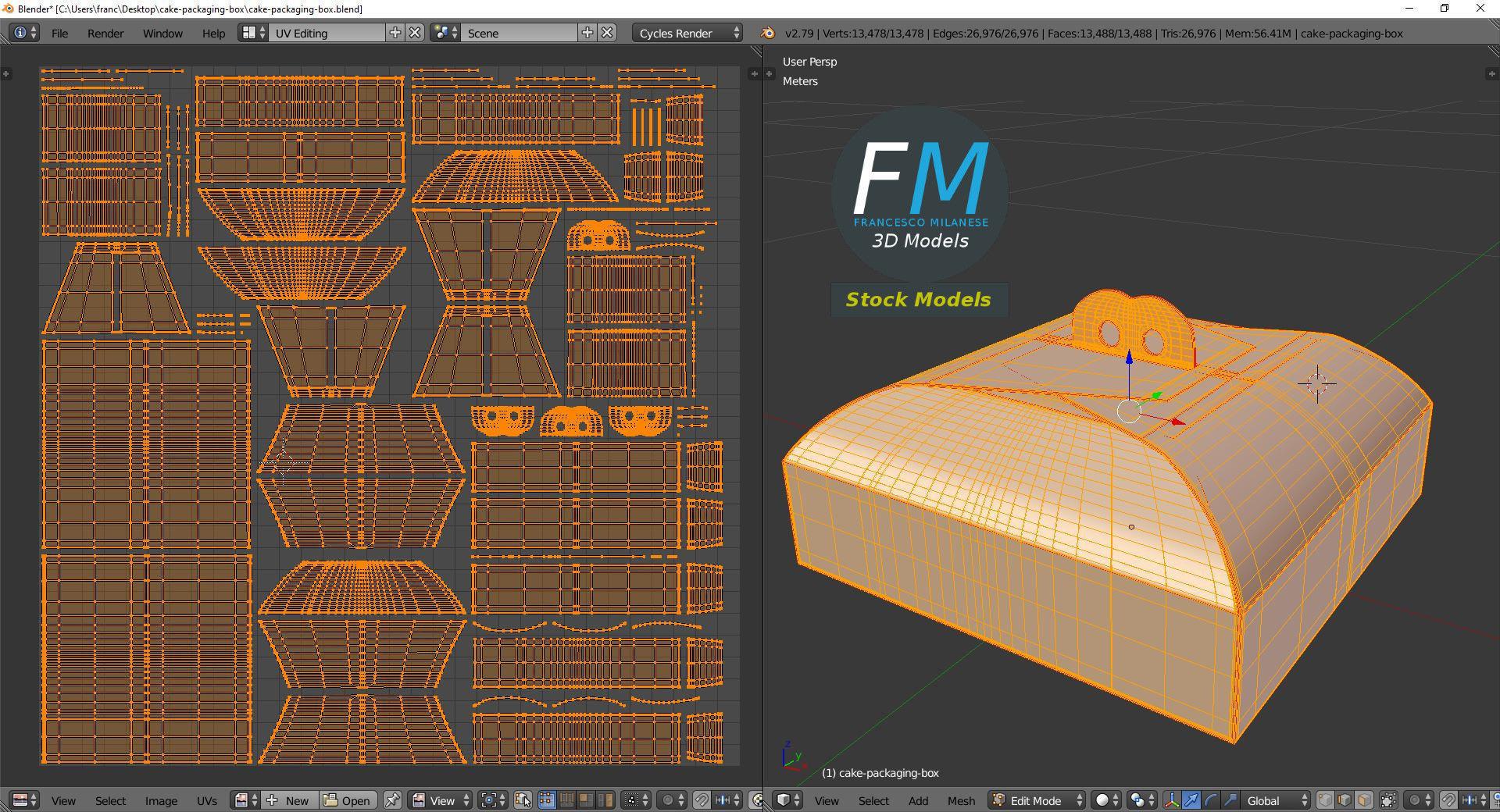Toggle keep UV and mesh selection sync
Screen dimensions: 1500x812
(x=523, y=800)
